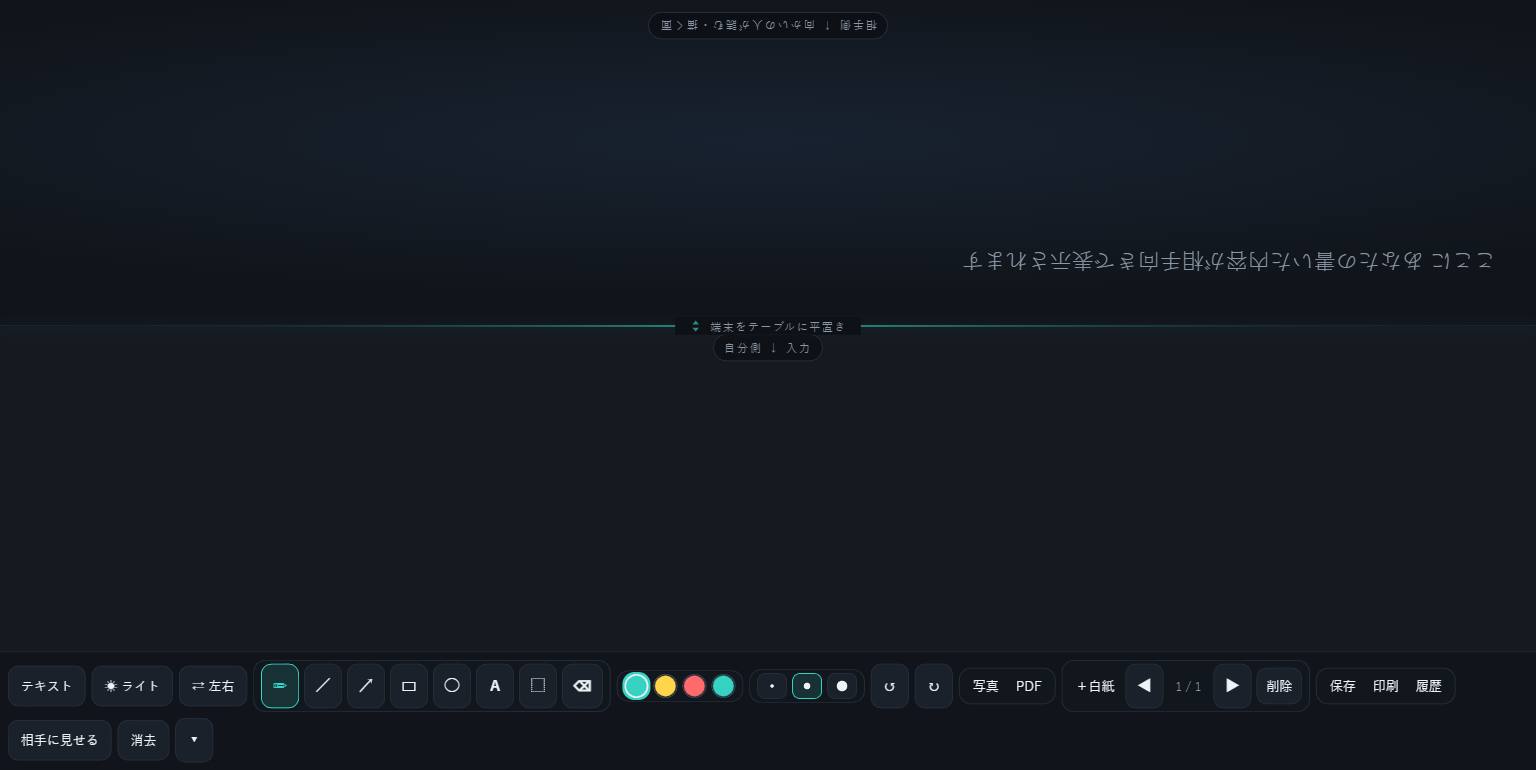This screenshot has height=770, width=1536.
Task: Open the 履歴 history
Action: tap(1429, 686)
